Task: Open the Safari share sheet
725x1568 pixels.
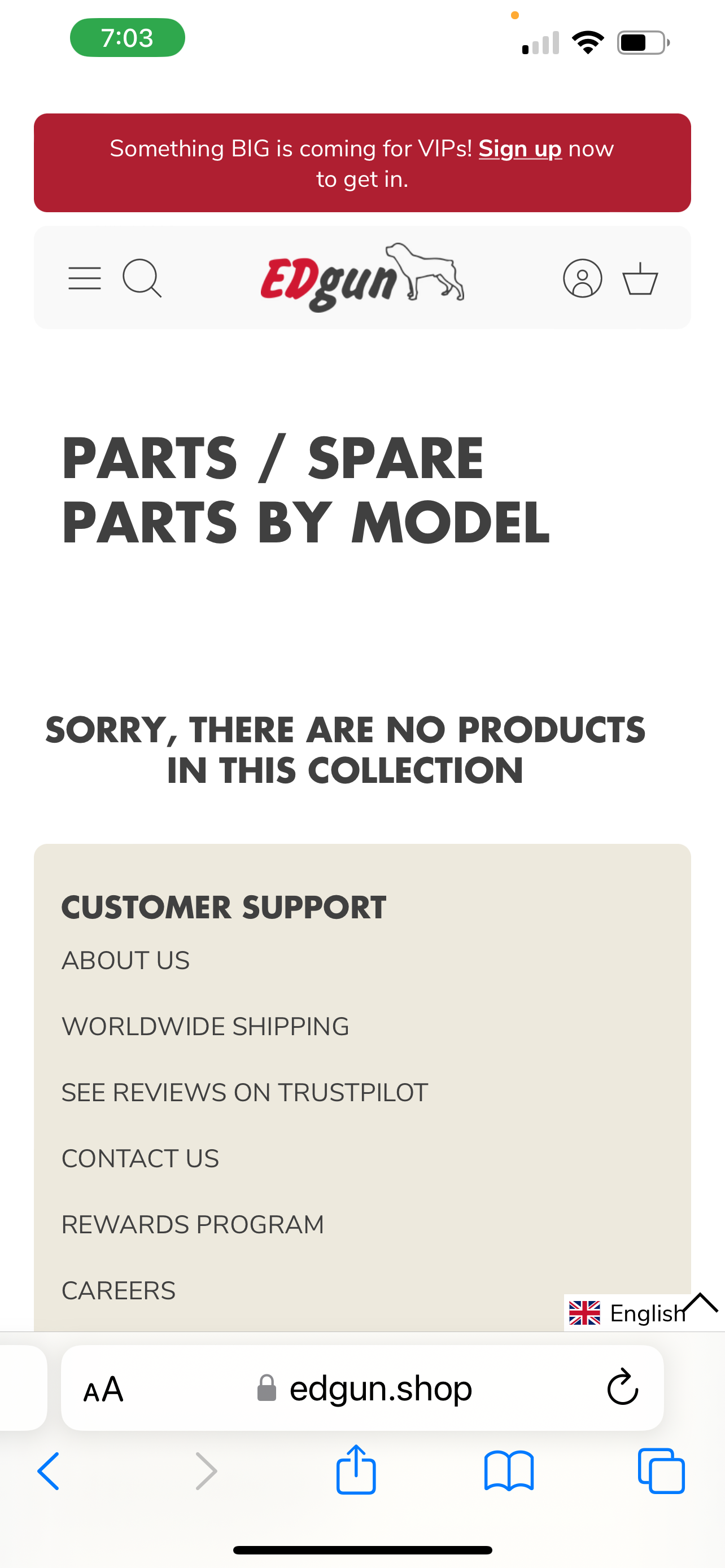Action: (x=356, y=1469)
